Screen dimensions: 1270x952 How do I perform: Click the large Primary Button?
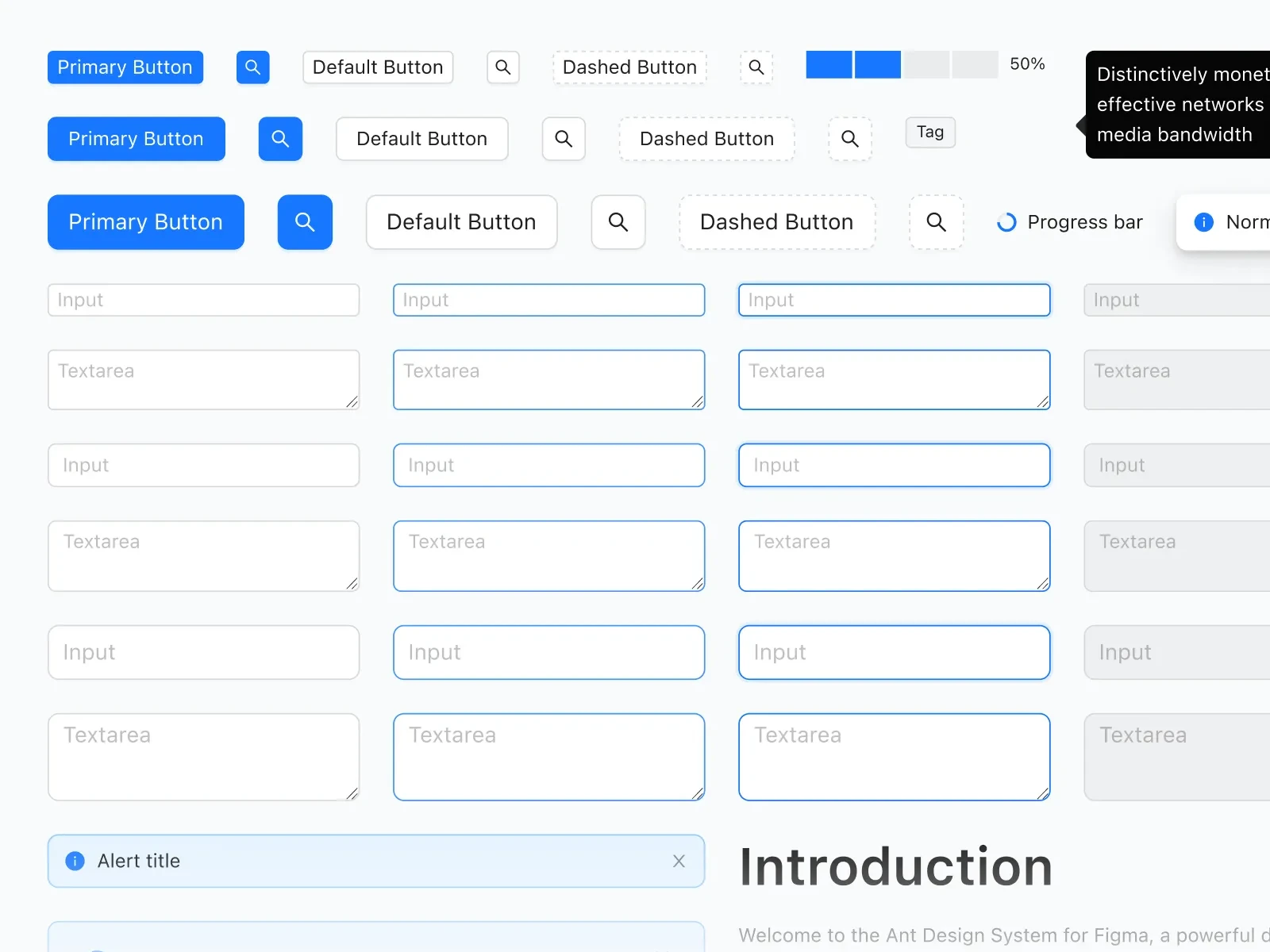(145, 222)
